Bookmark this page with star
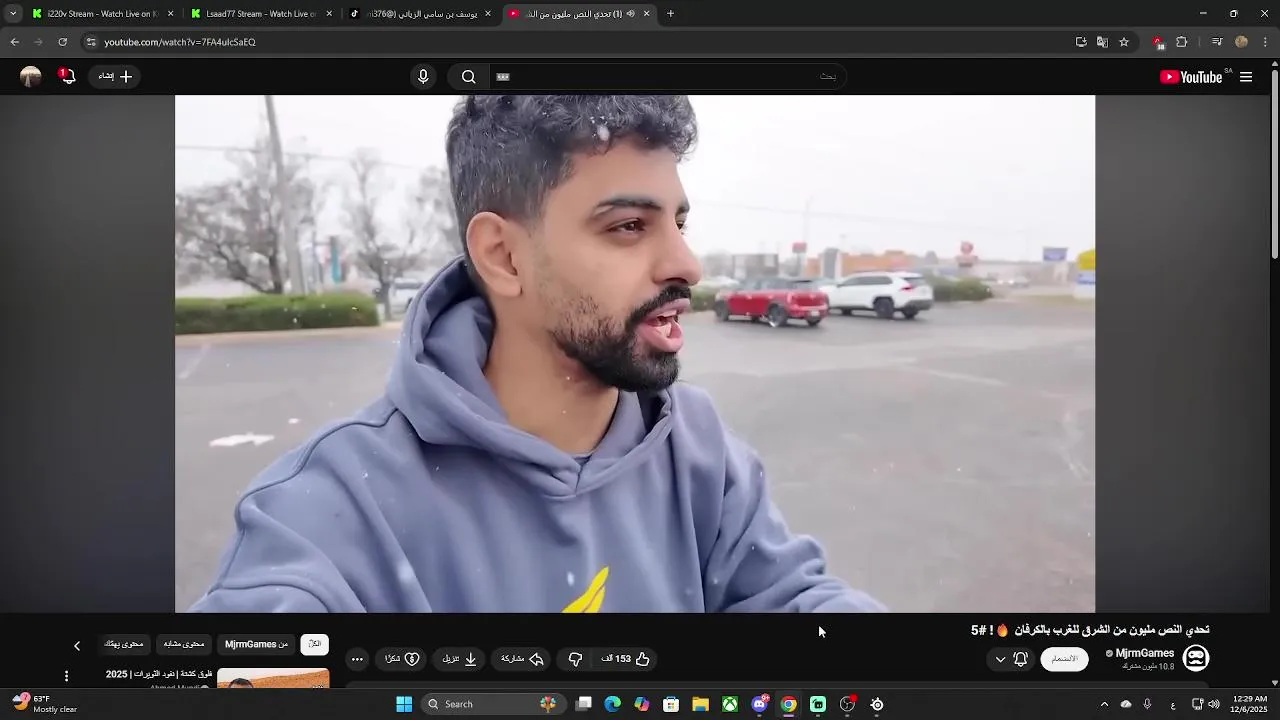This screenshot has width=1280, height=720. click(1124, 42)
